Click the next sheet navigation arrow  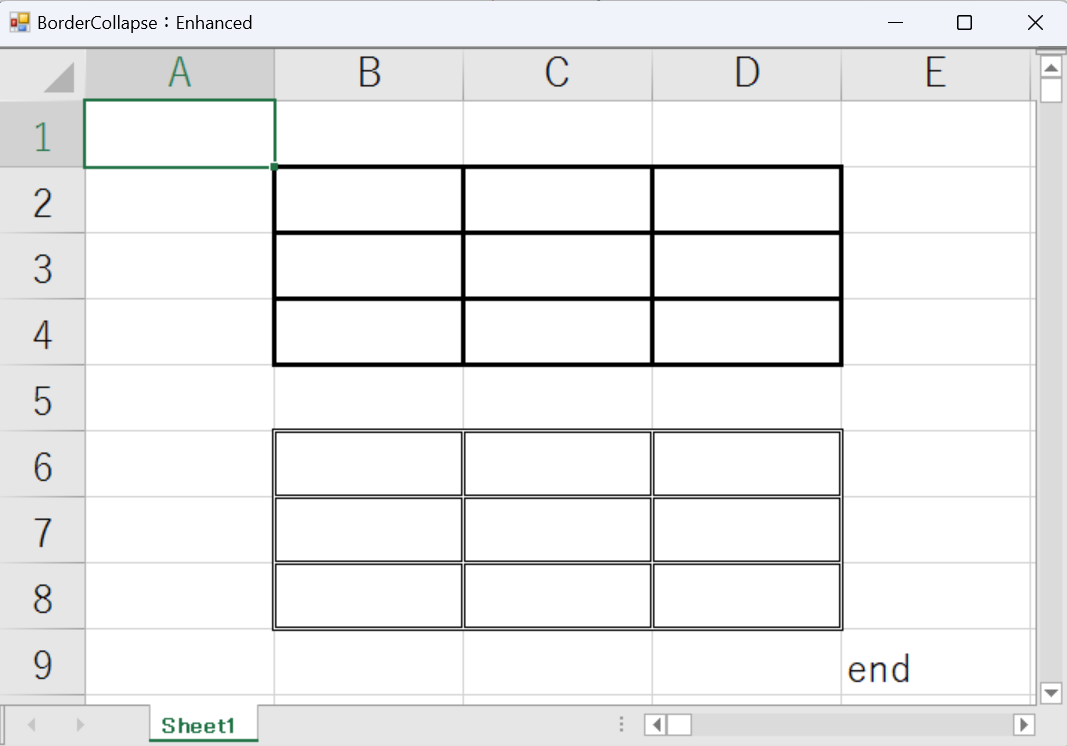pos(80,725)
